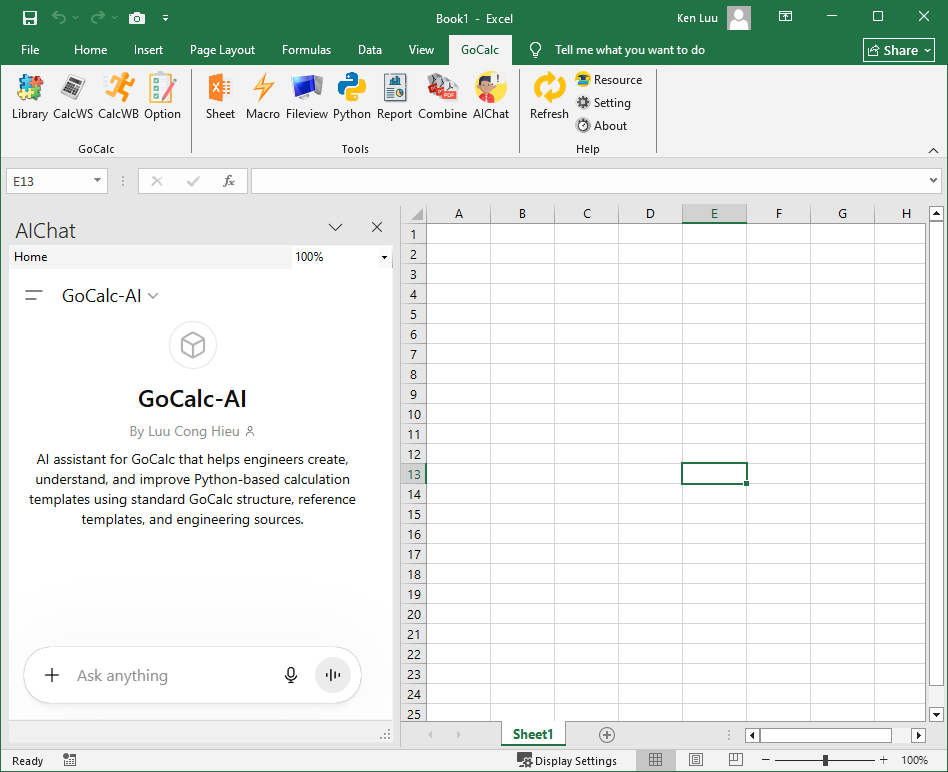This screenshot has height=772, width=948.
Task: Switch to Page Layout view
Action: 695,759
